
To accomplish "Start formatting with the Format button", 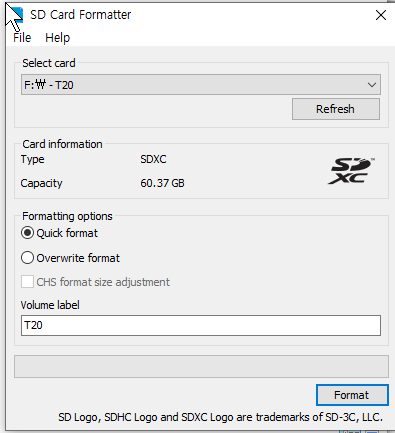I will coord(352,395).
